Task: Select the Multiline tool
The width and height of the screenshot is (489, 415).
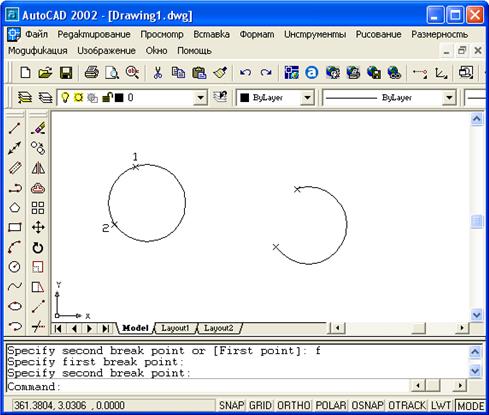Action: [15, 168]
